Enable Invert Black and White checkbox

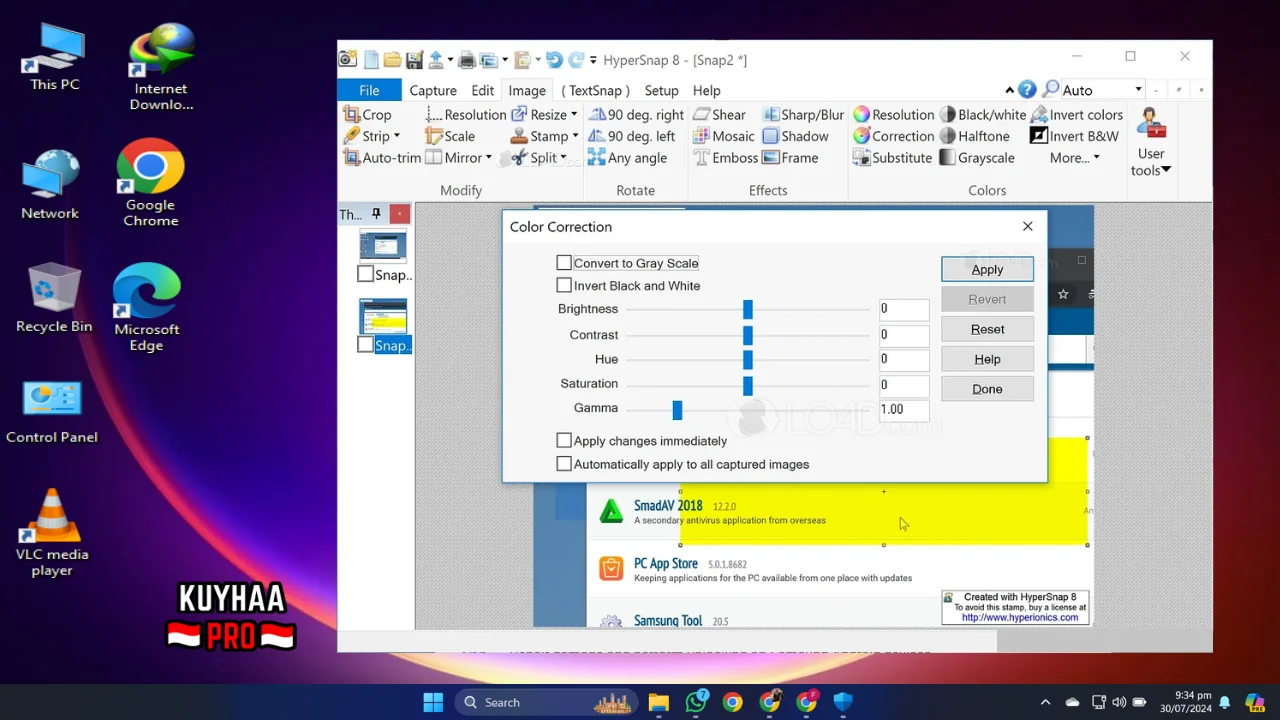coord(564,286)
